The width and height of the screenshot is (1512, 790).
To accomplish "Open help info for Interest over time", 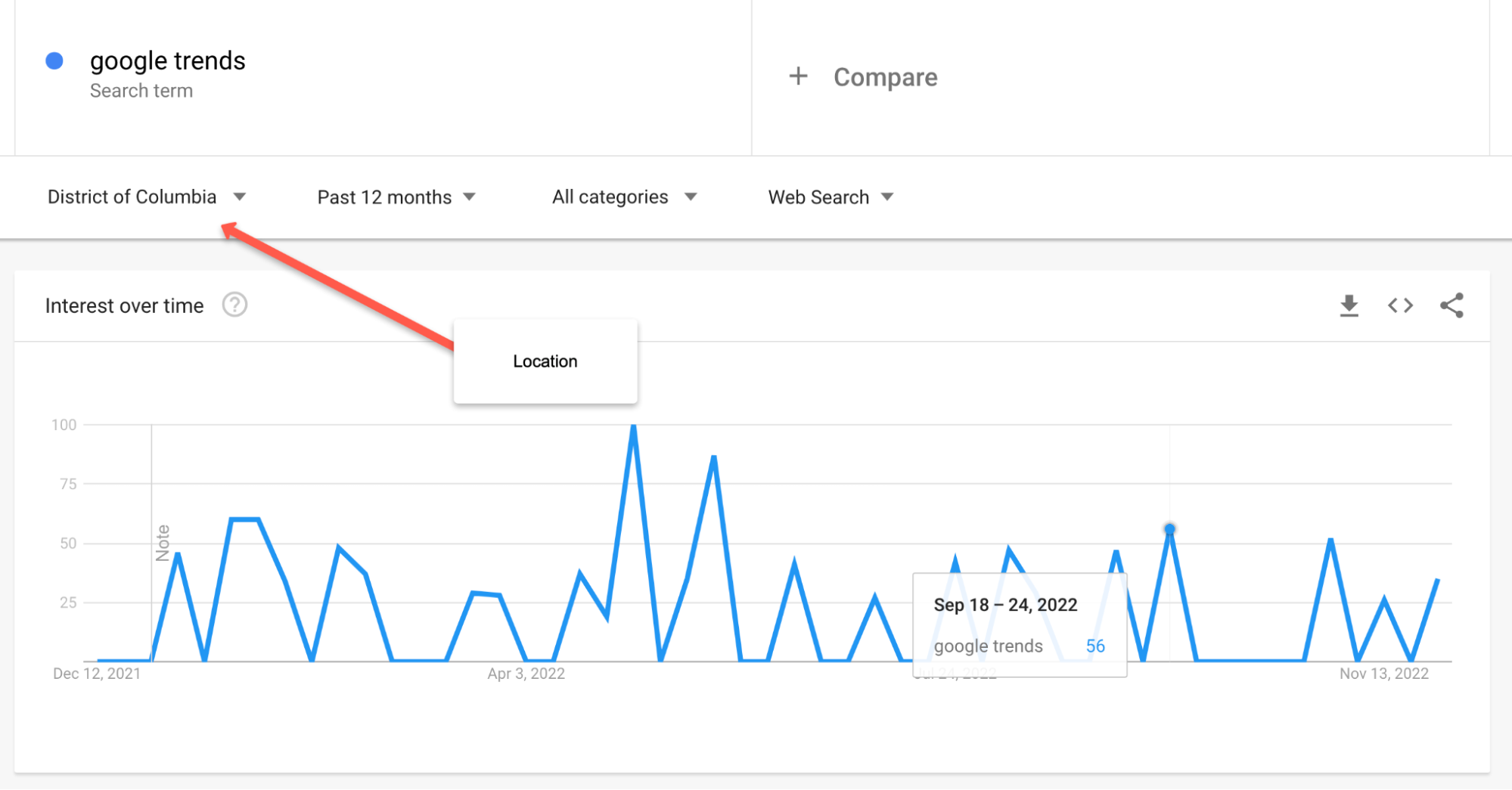I will pos(234,305).
